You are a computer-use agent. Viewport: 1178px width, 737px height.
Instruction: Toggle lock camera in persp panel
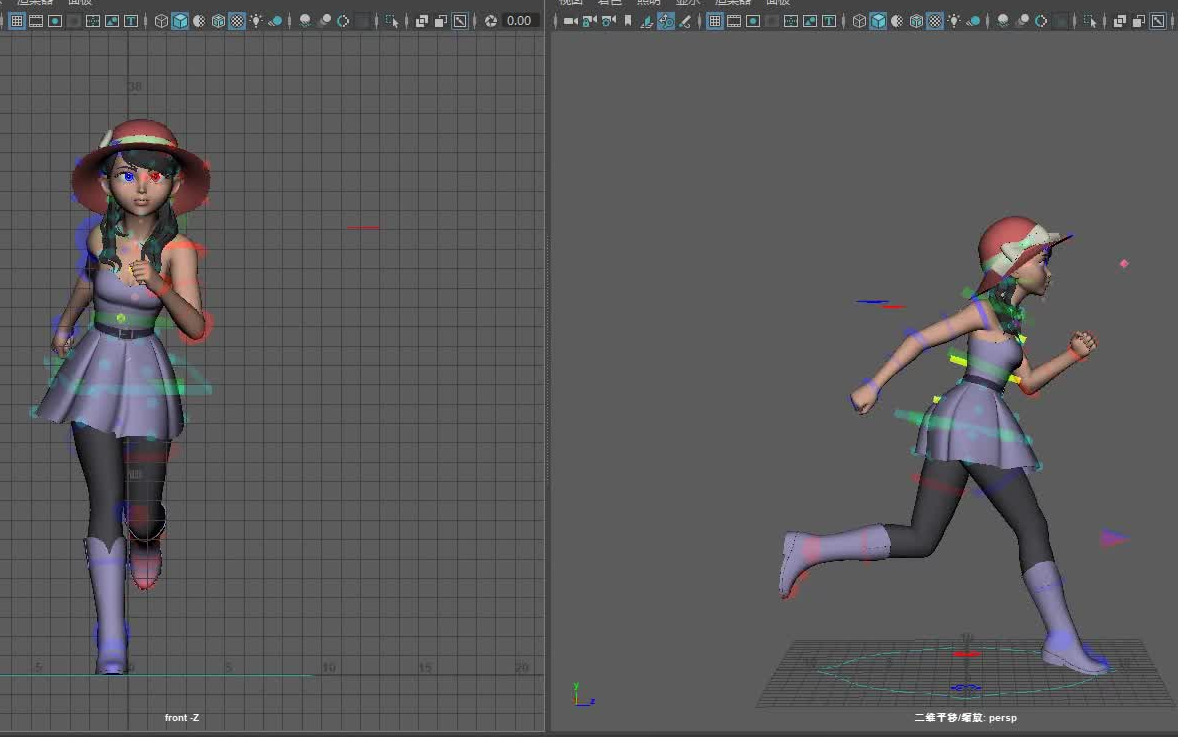tap(590, 21)
